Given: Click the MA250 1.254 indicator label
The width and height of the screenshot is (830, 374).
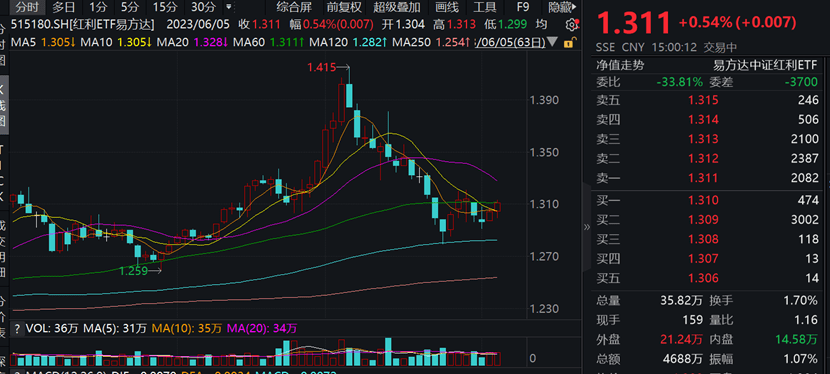Looking at the screenshot, I should tap(432, 42).
